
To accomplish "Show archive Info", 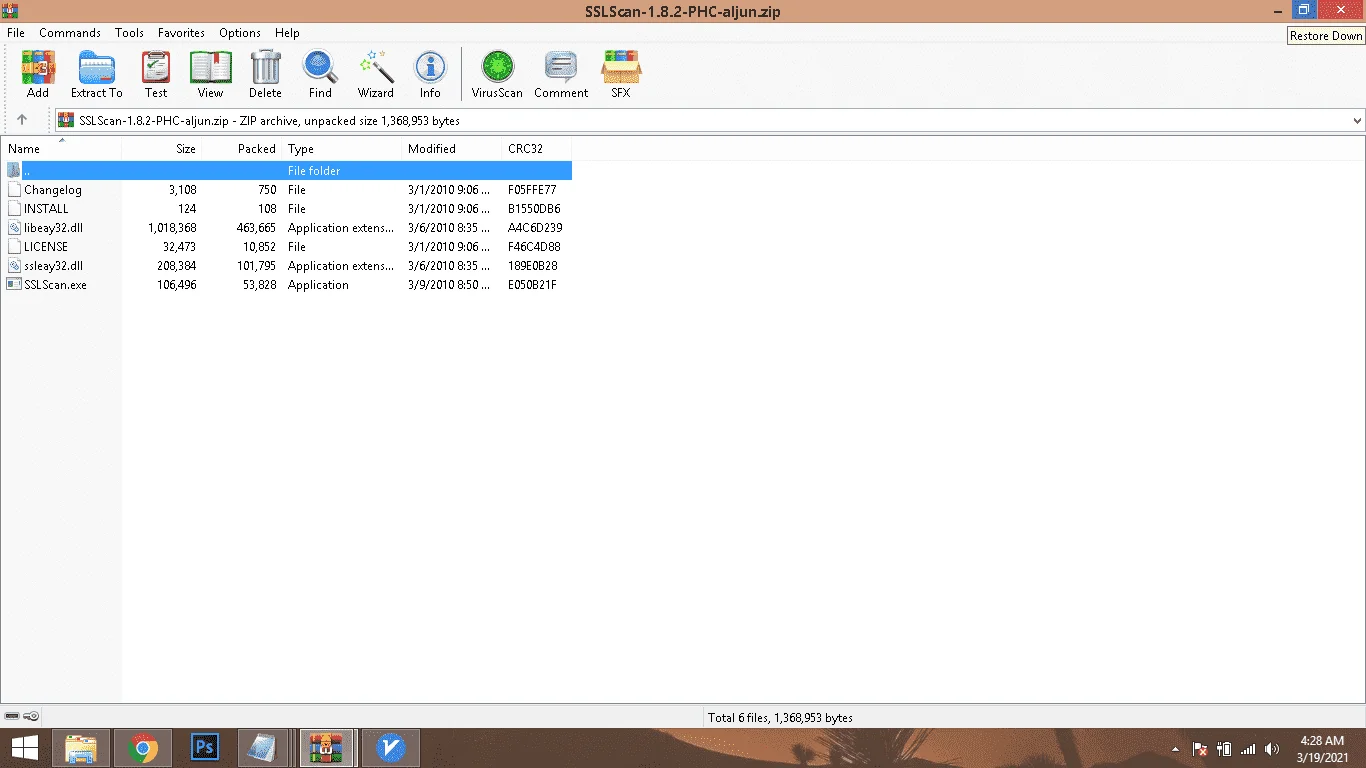I will pyautogui.click(x=430, y=75).
